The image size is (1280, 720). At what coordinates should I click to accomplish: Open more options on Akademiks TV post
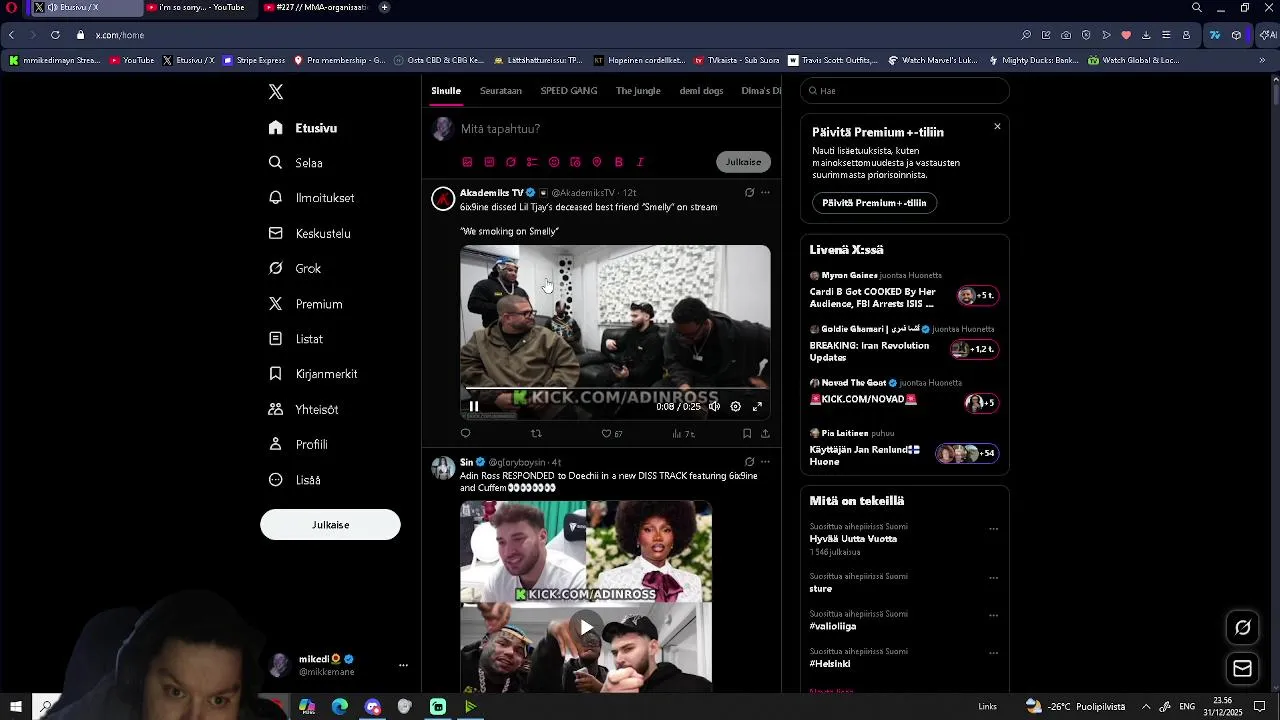pos(765,193)
